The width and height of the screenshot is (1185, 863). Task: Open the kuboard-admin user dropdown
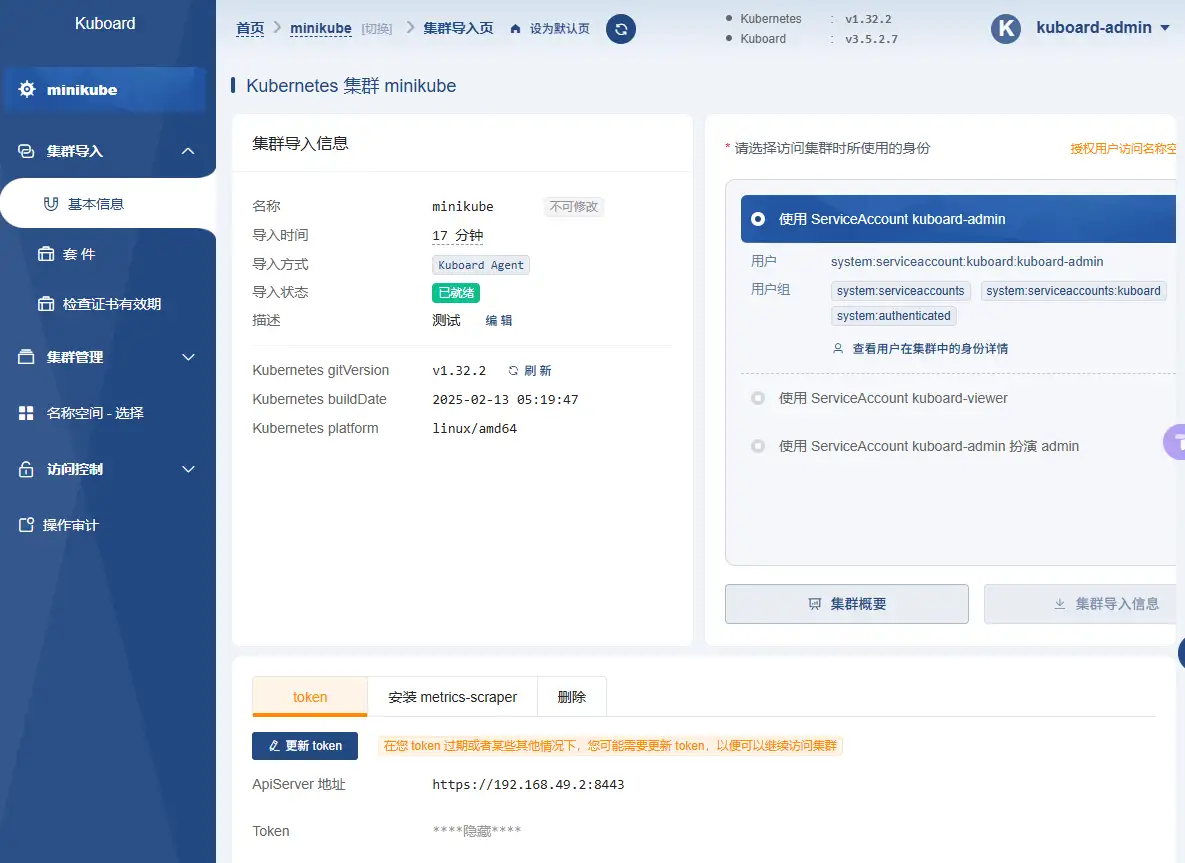(1103, 28)
